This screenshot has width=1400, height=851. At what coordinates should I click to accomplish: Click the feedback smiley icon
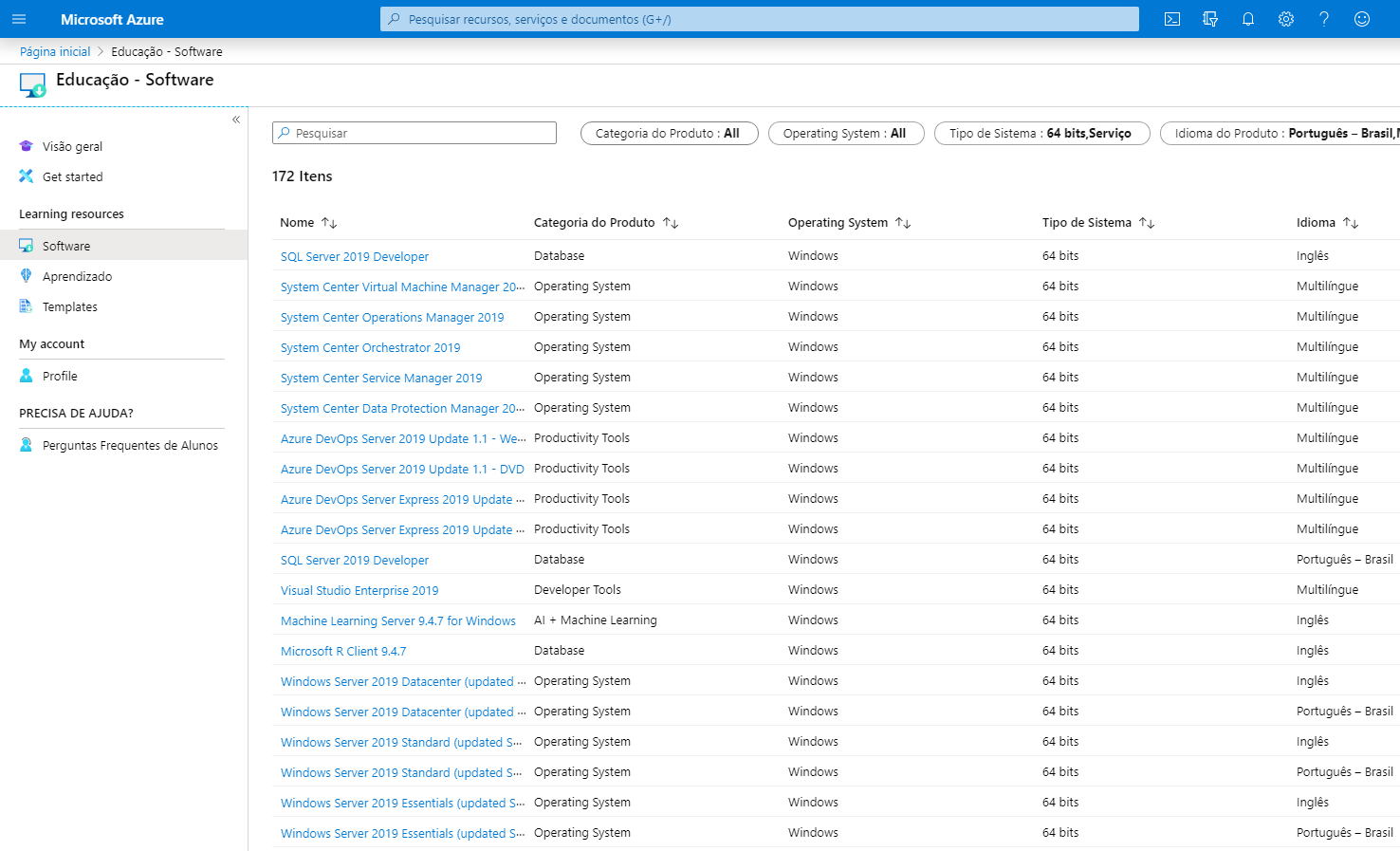pyautogui.click(x=1362, y=19)
